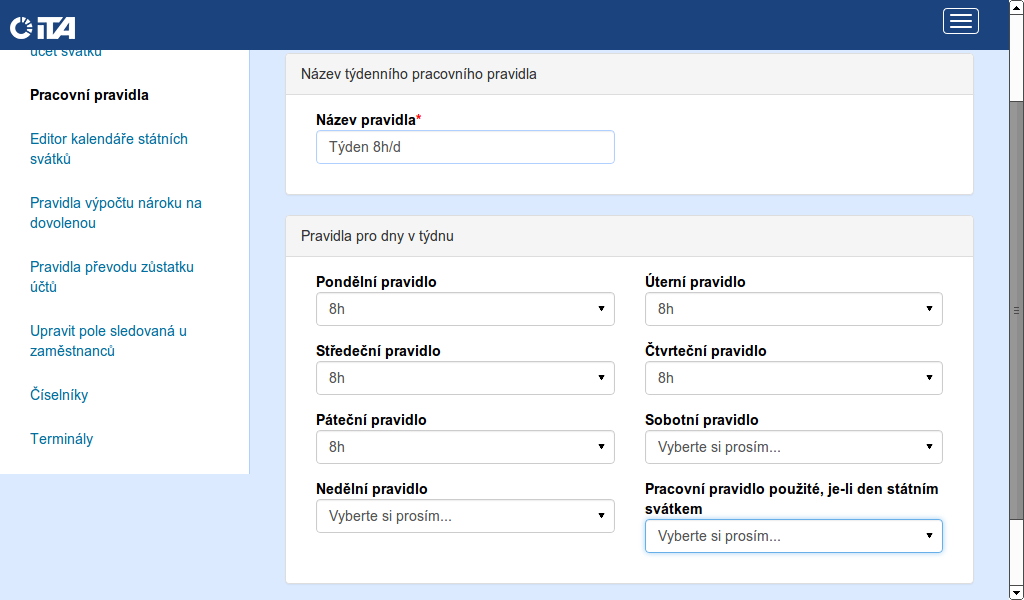This screenshot has height=600, width=1024.
Task: Choose a Sobotní pravidlo value
Action: click(793, 447)
